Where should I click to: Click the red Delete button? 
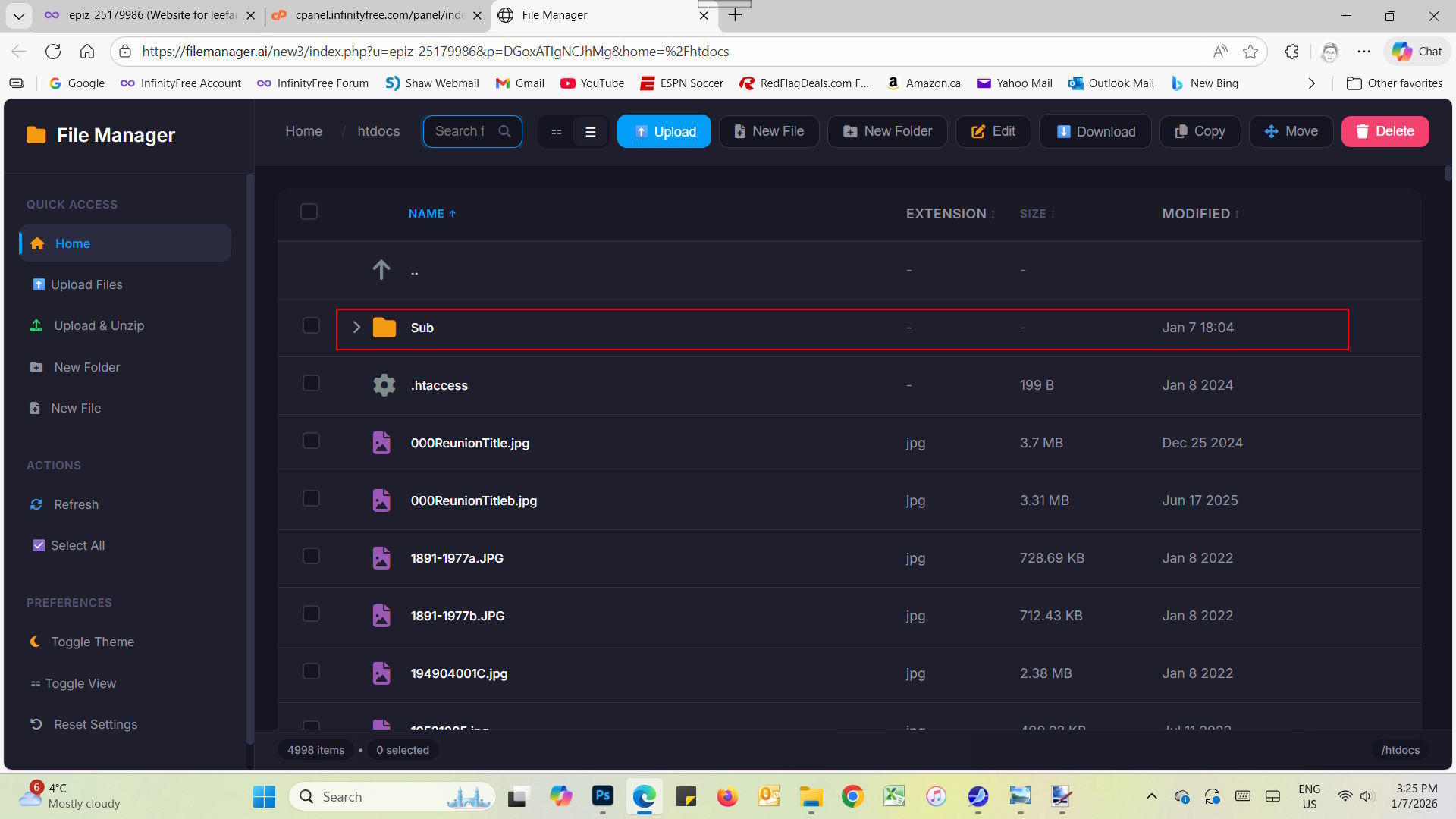pos(1385,131)
